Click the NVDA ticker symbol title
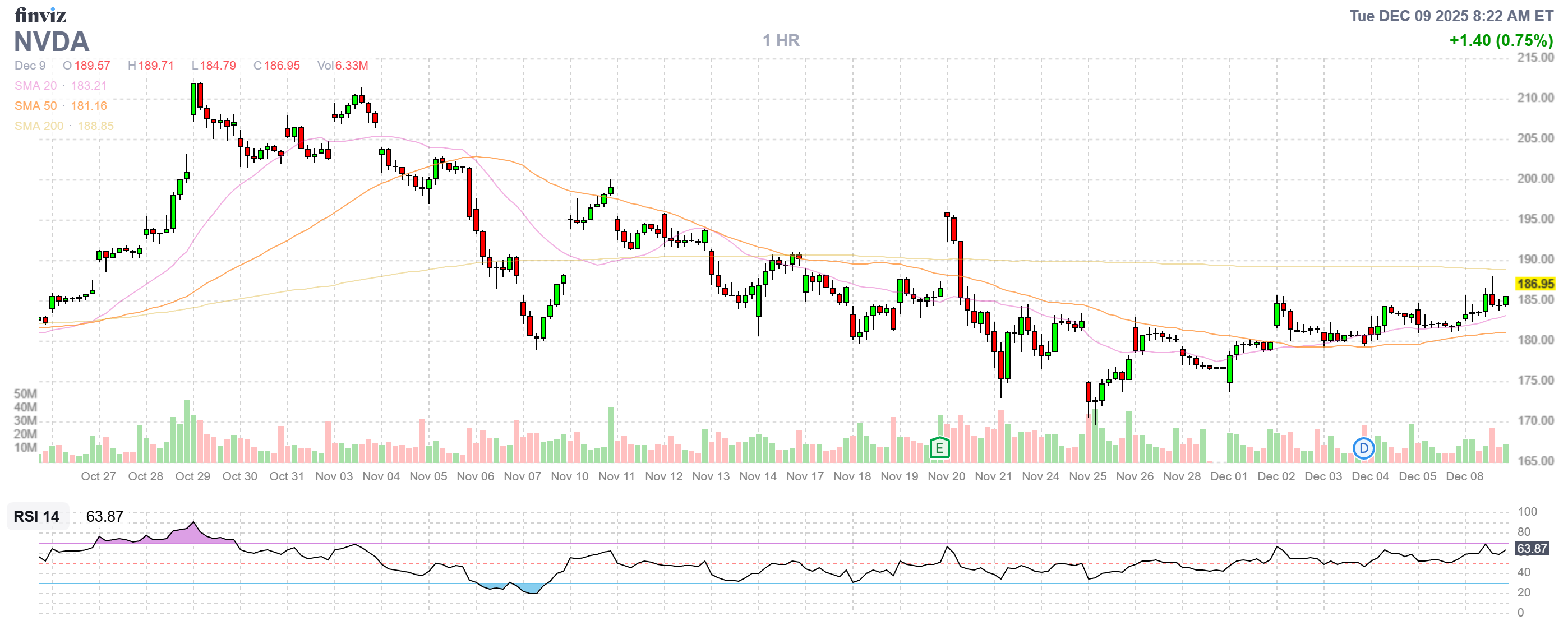The image size is (1568, 630). pos(52,42)
